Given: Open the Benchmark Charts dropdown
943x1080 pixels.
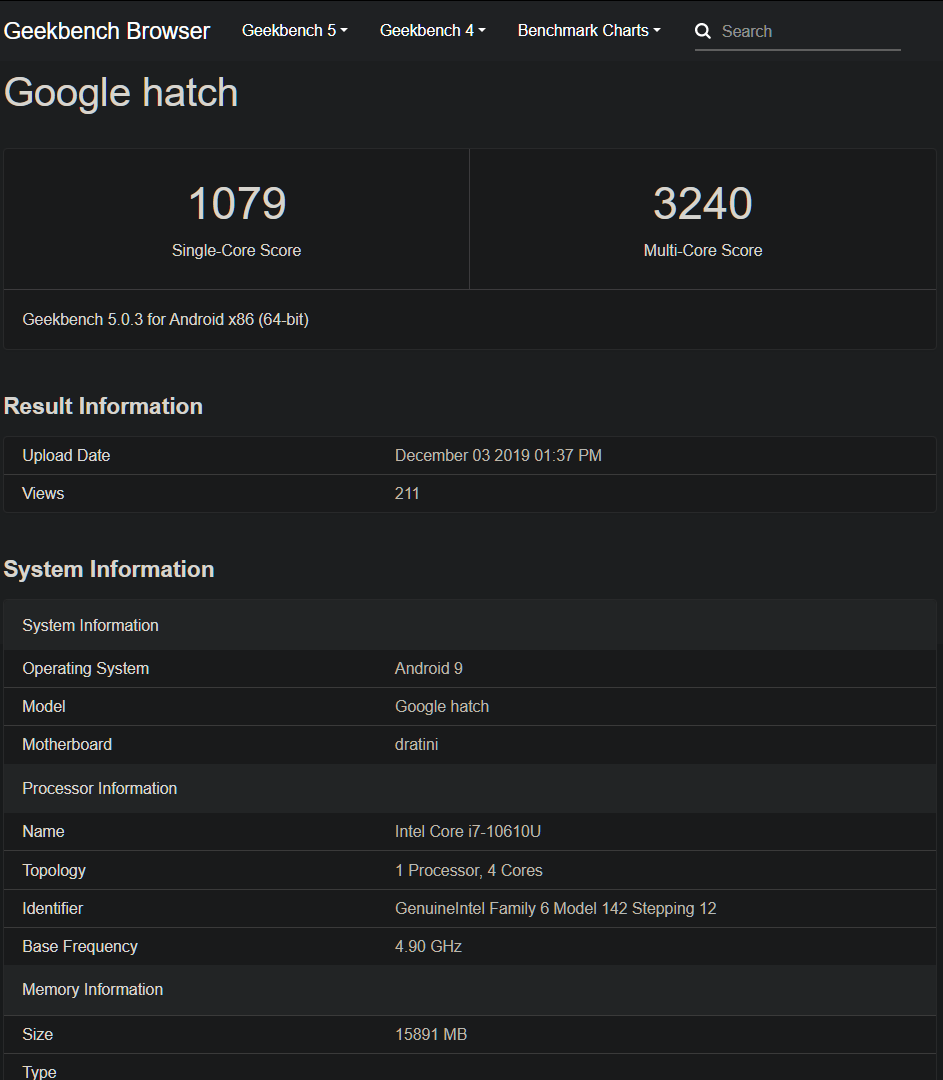Looking at the screenshot, I should pos(589,31).
